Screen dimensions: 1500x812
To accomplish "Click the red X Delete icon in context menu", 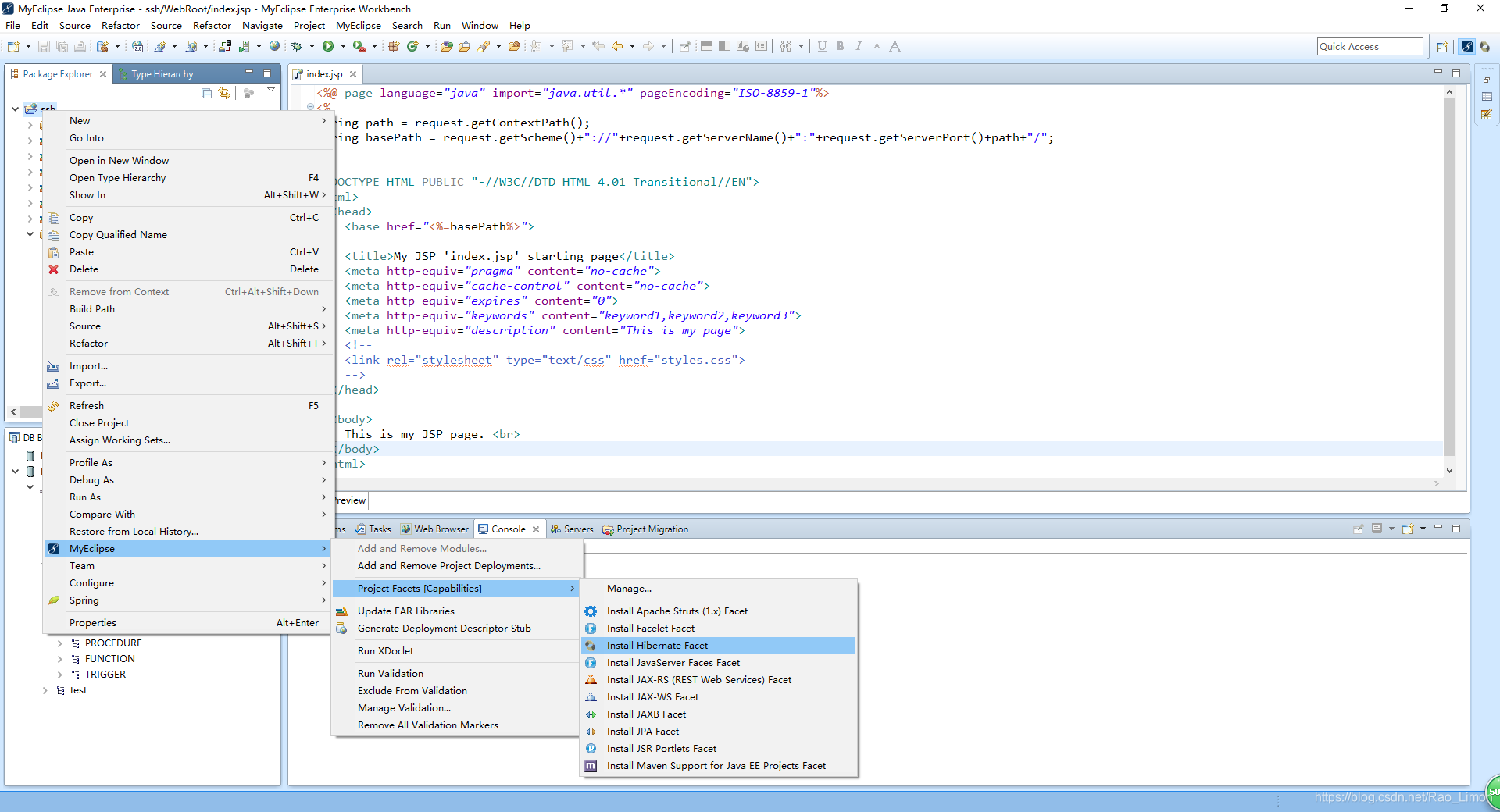I will [54, 269].
